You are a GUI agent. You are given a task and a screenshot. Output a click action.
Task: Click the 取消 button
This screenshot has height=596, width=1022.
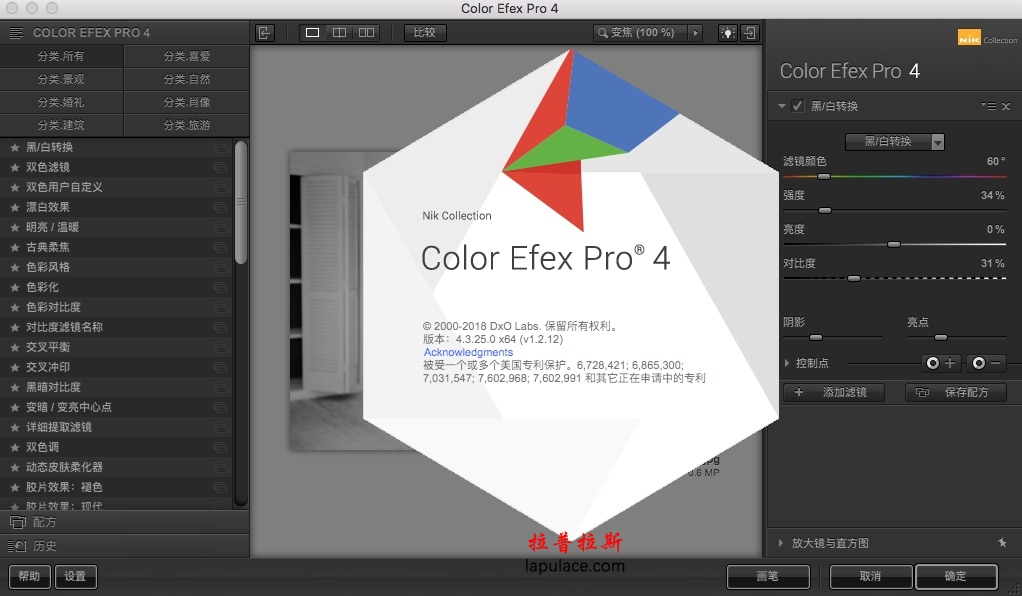[871, 576]
